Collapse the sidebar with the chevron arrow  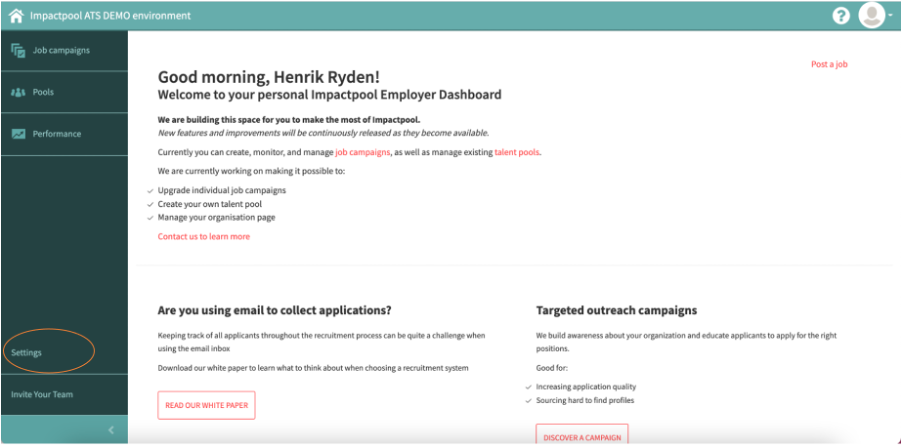[x=111, y=430]
